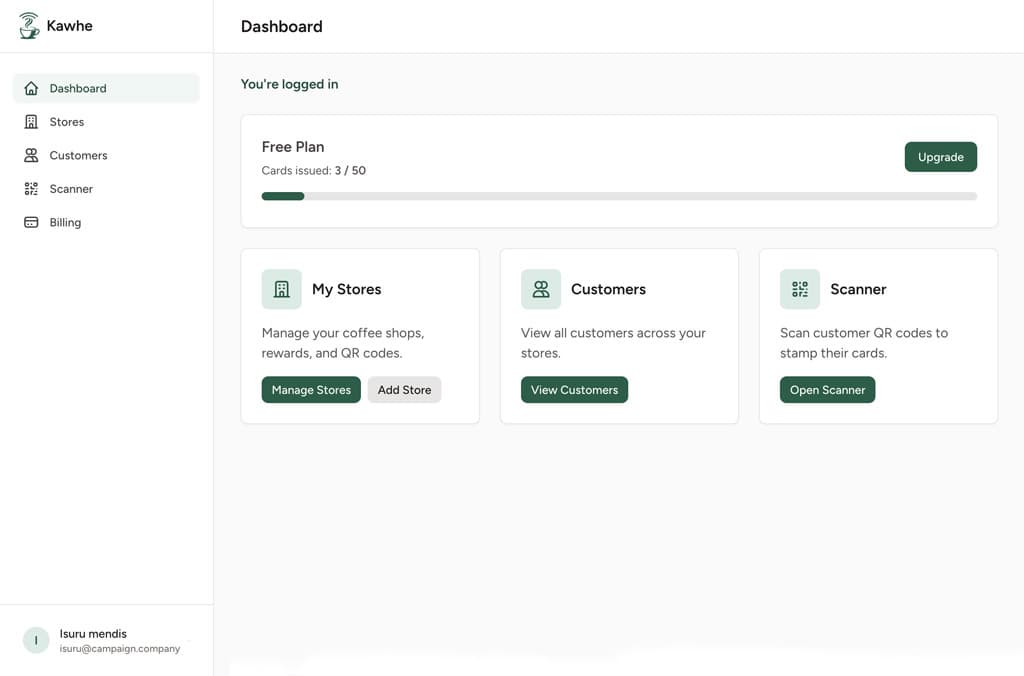Screen dimensions: 1024x676
Task: Click View Customers
Action: click(574, 389)
